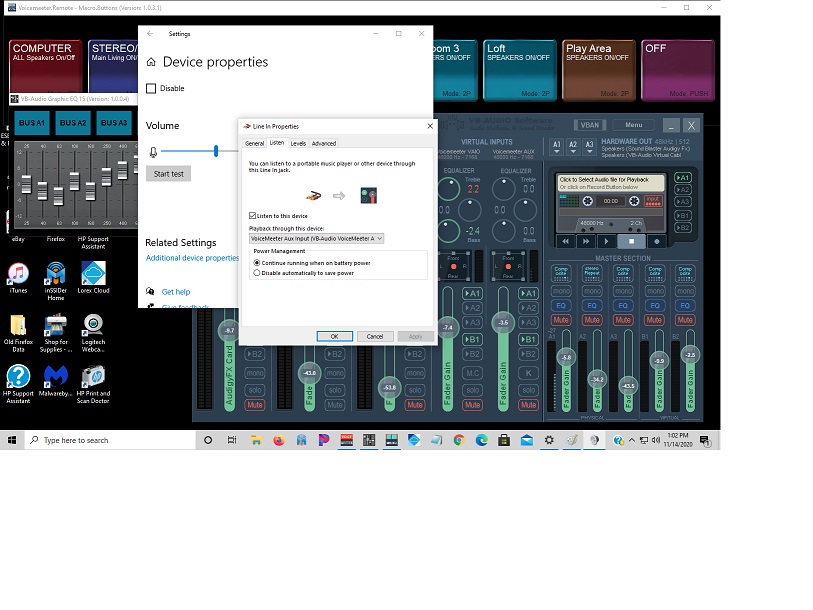The height and width of the screenshot is (610, 813).
Task: Open the iTunes desktop shortcut
Action: pyautogui.click(x=18, y=273)
